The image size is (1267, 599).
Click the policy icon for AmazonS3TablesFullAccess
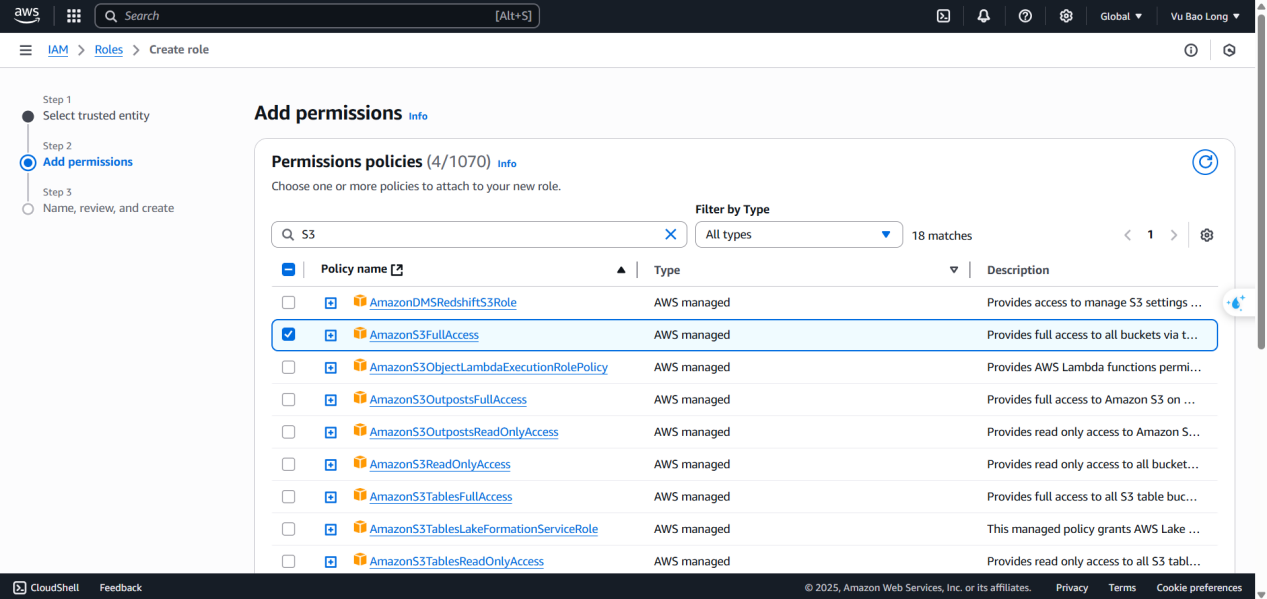[360, 495]
